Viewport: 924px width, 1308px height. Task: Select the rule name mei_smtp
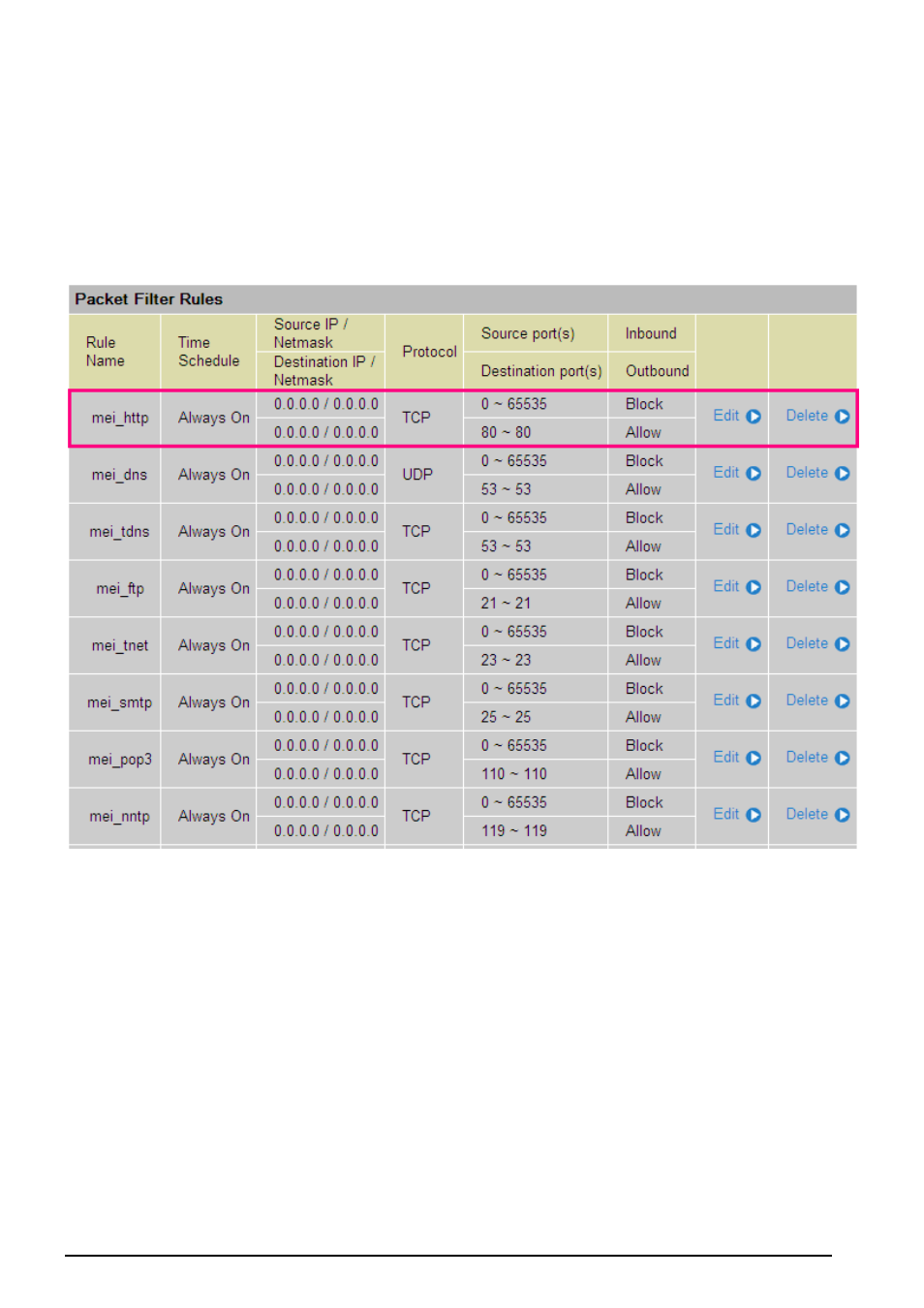pyautogui.click(x=120, y=702)
